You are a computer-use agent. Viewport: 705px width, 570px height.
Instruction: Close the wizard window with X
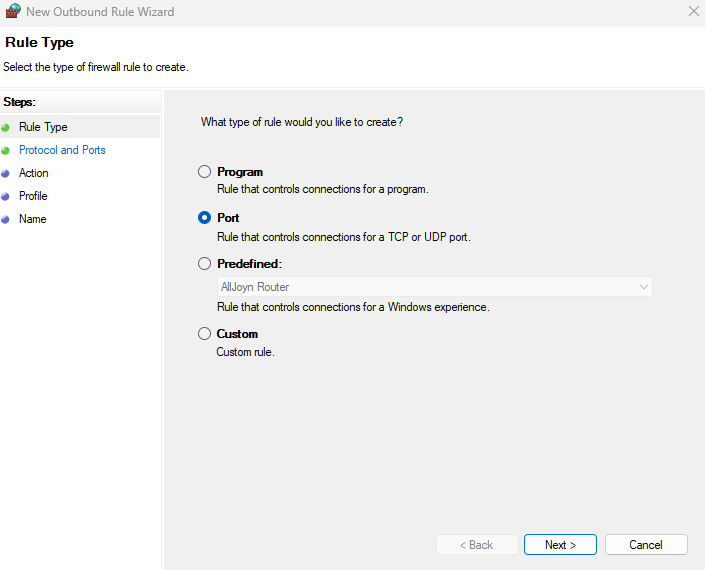click(x=693, y=12)
